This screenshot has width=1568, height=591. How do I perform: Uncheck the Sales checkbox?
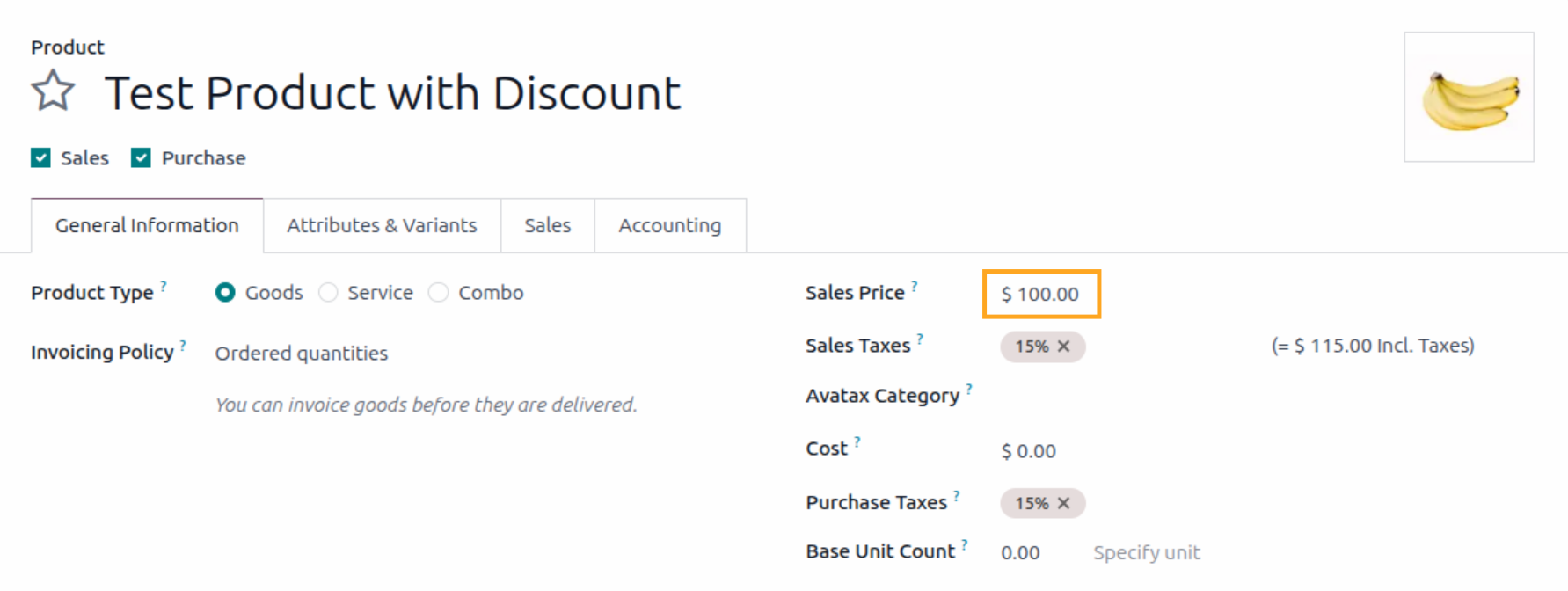coord(40,157)
